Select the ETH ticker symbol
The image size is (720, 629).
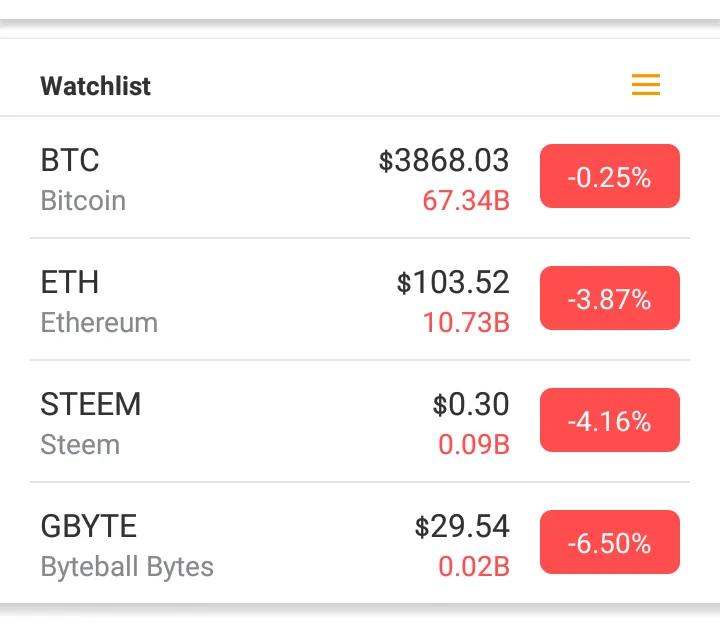[70, 282]
